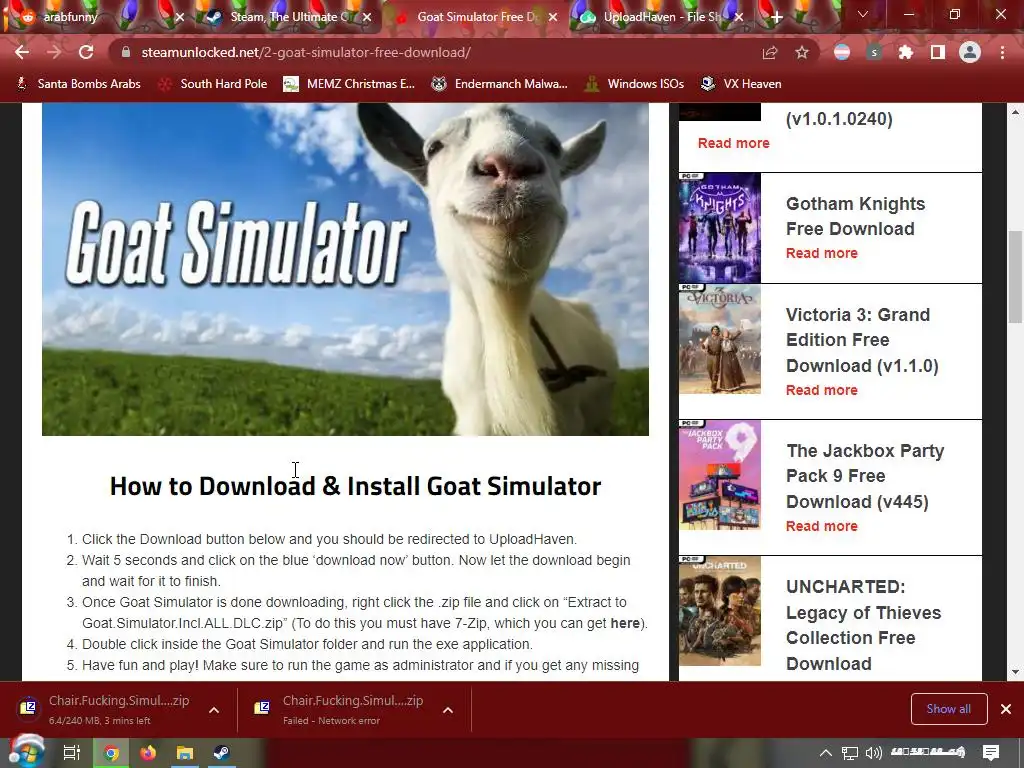
Task: View site info via the padlock icon
Action: [x=126, y=53]
